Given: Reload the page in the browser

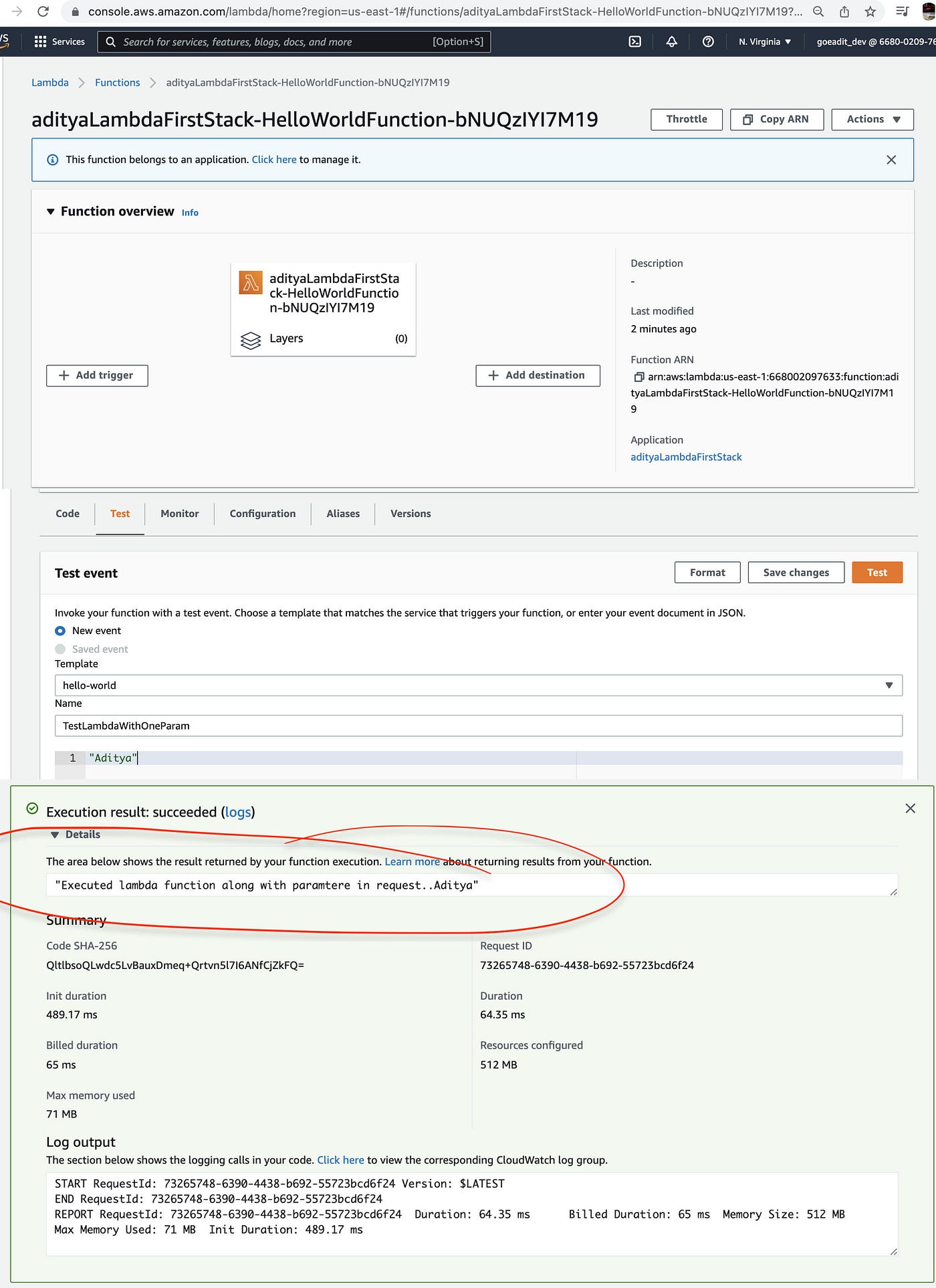Looking at the screenshot, I should click(43, 11).
